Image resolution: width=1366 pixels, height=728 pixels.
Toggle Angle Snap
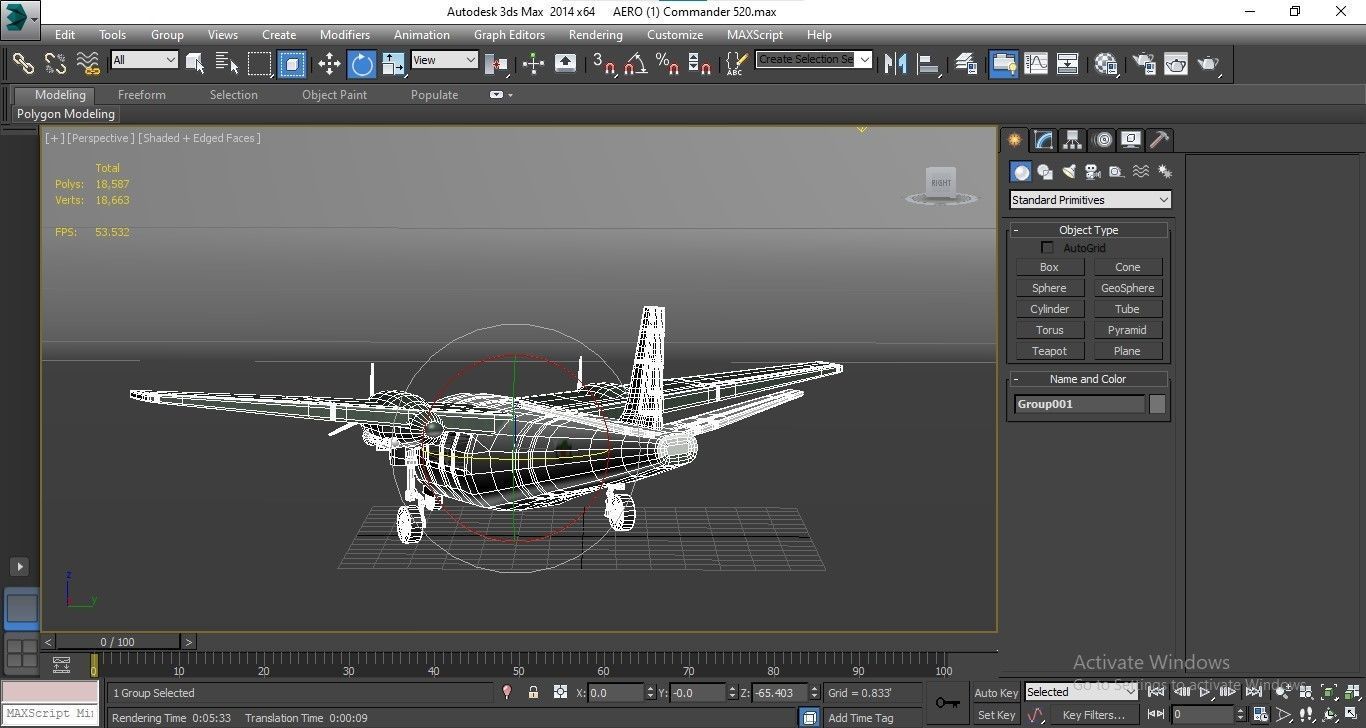point(635,64)
